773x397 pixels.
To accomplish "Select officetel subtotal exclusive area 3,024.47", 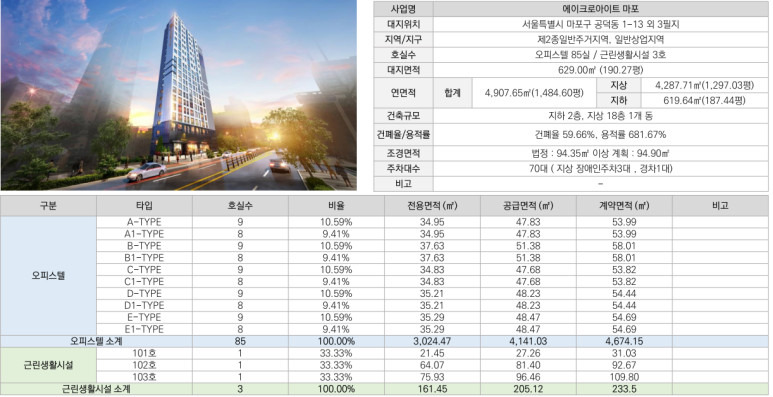I will point(432,341).
